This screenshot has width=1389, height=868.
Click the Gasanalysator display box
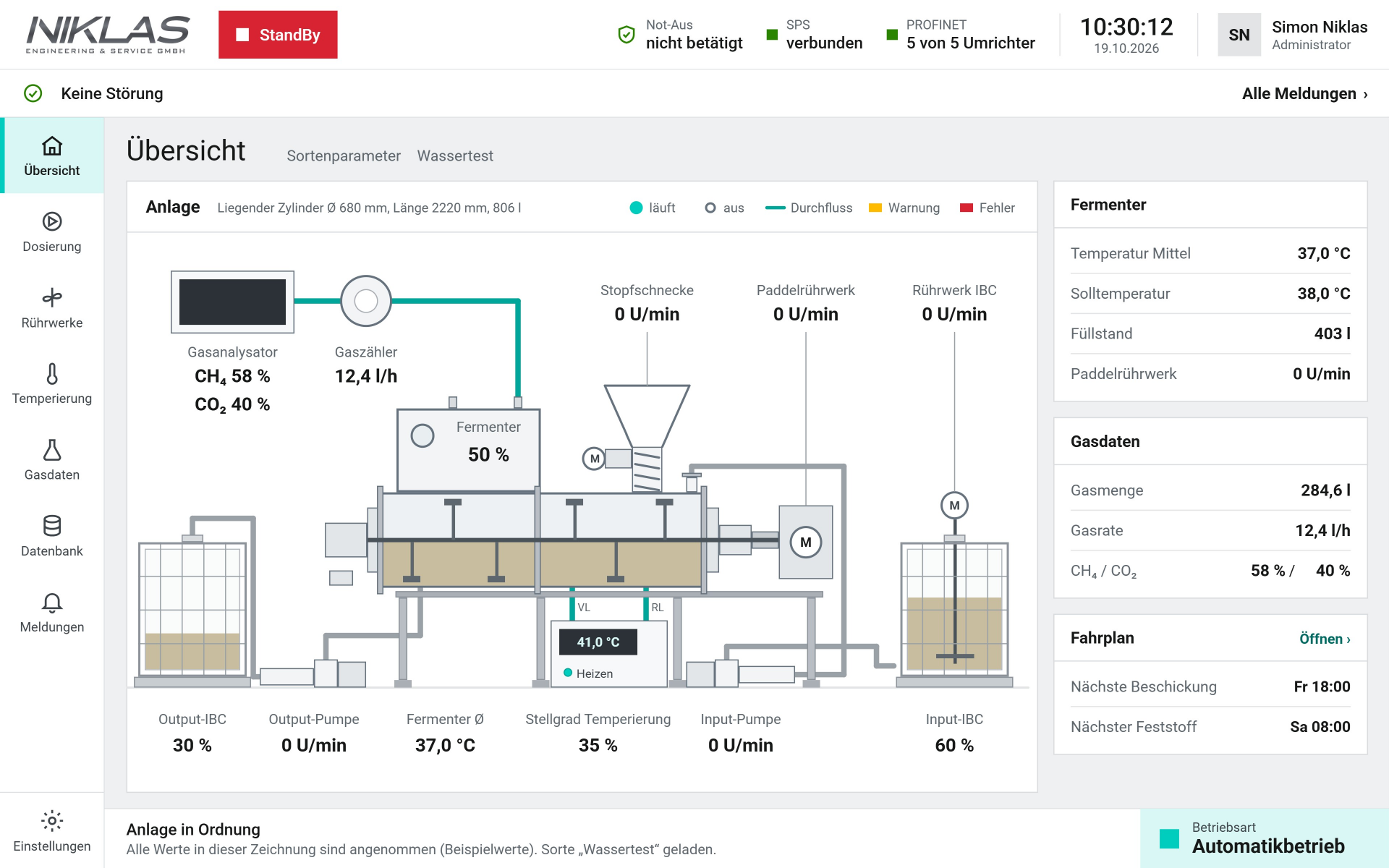click(x=232, y=302)
